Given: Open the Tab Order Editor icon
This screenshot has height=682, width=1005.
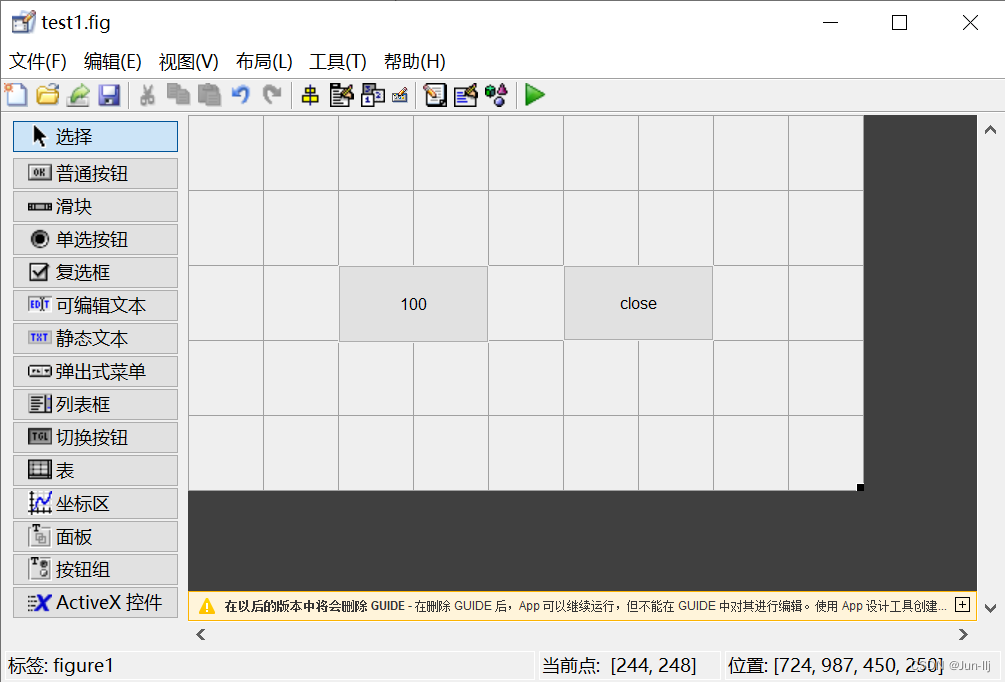Looking at the screenshot, I should 372,95.
